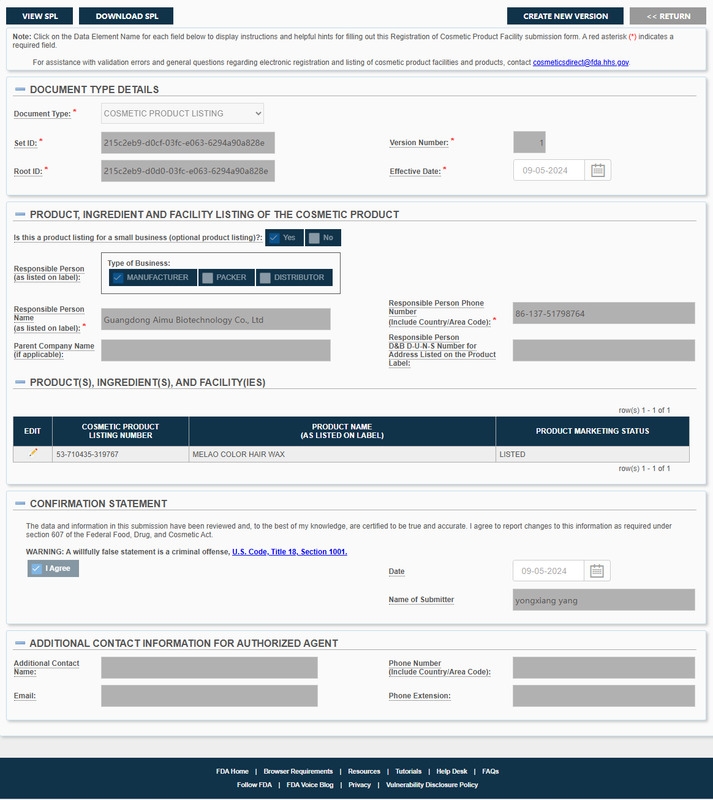713x800 pixels.
Task: Collapse the Confirmation Statement section
Action: [20, 503]
